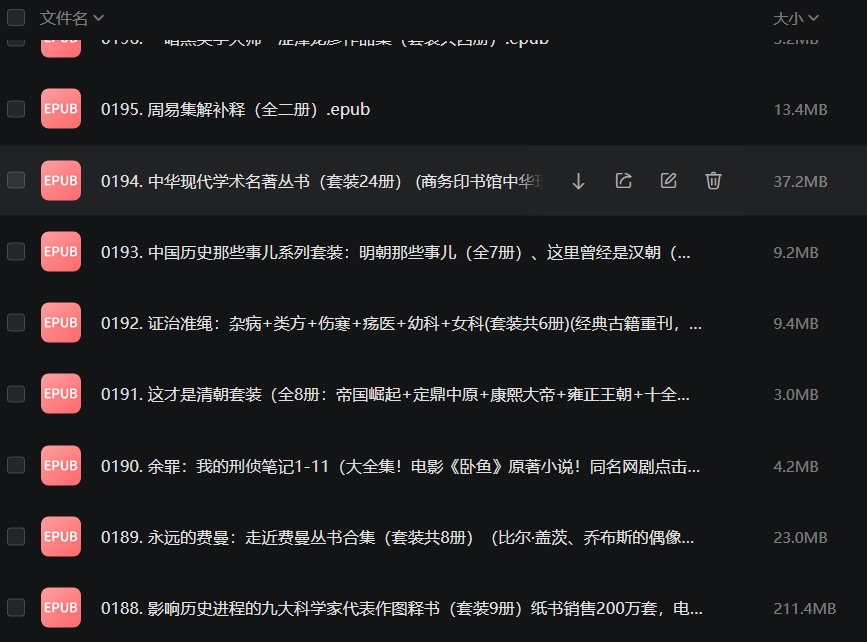Share file 0194 with the share icon
Viewport: 867px width, 642px height.
pyautogui.click(x=623, y=181)
